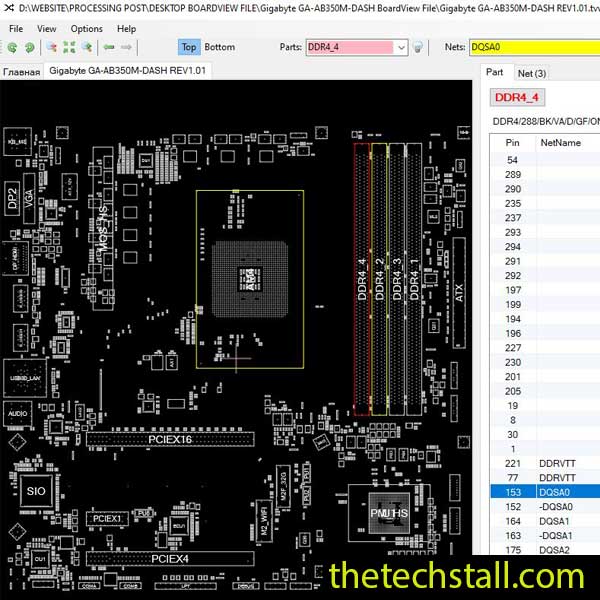Click the zoom out magnifier toolbar icon
Screen dimensions: 600x600
coord(52,47)
